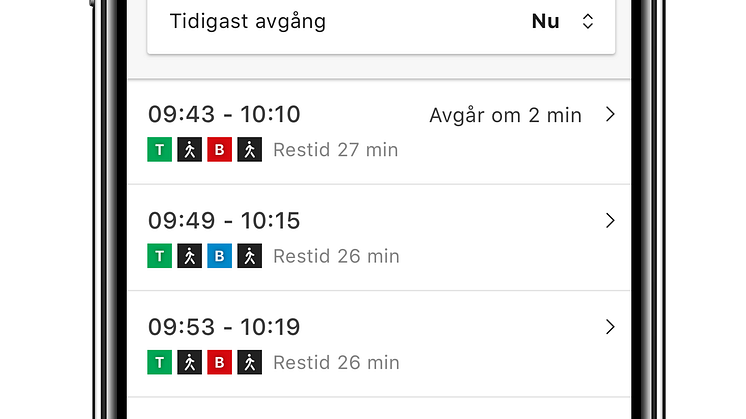Image resolution: width=746 pixels, height=419 pixels.
Task: Tap the green T metro icon for 09:53 trip
Action: [x=159, y=362]
